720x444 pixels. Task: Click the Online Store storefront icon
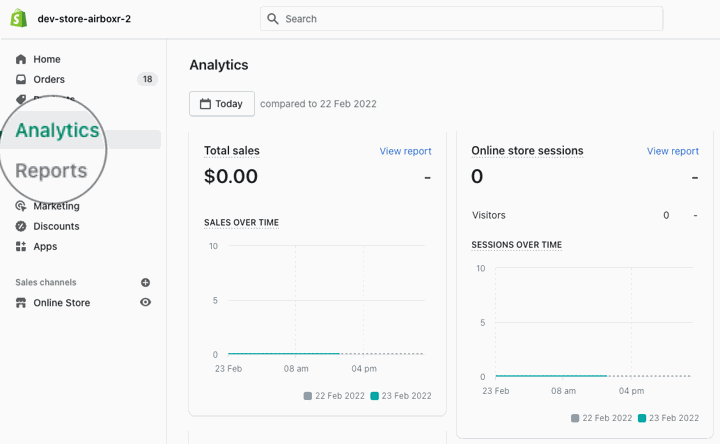click(x=21, y=303)
